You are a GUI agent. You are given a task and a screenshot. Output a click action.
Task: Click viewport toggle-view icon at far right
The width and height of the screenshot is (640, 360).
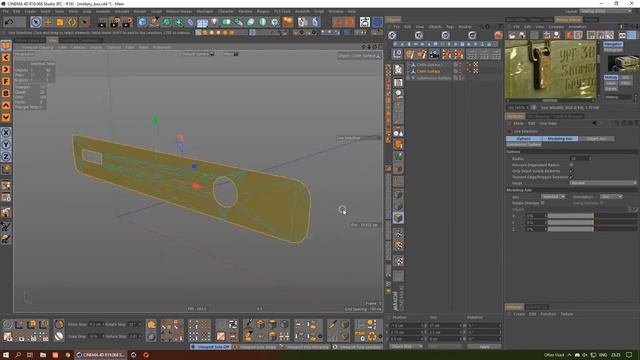coord(379,47)
